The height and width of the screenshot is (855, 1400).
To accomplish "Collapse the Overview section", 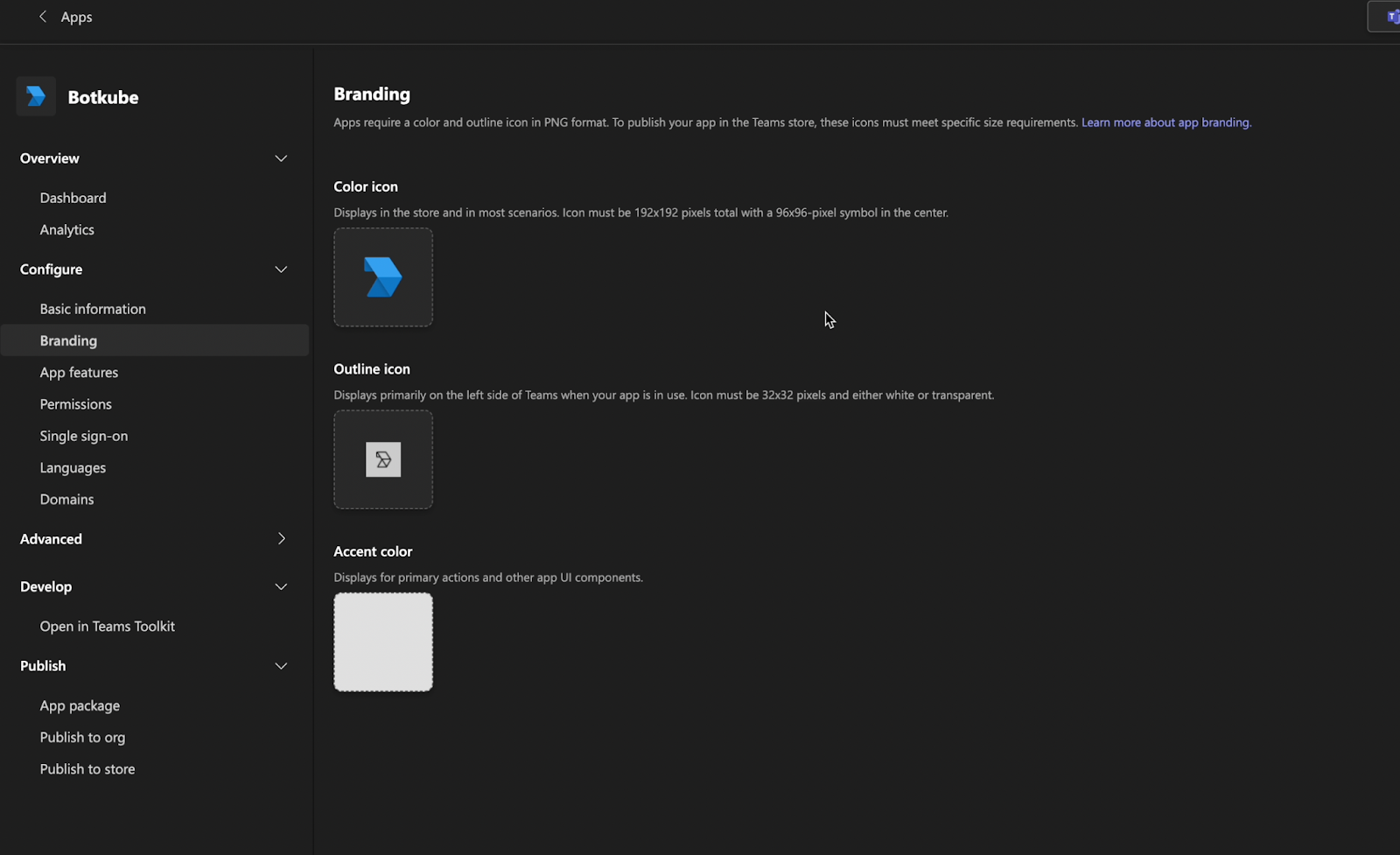I will tap(280, 158).
